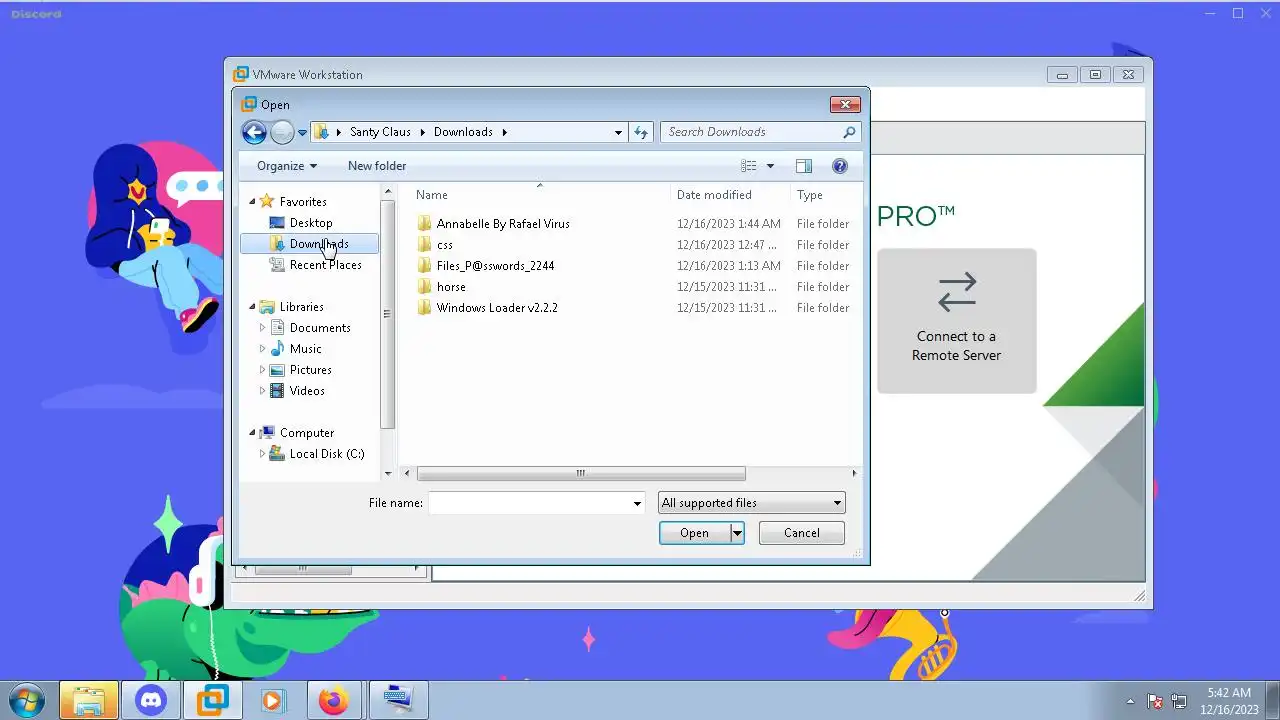This screenshot has width=1280, height=720.
Task: Expand the Documents library node
Action: [x=263, y=328]
